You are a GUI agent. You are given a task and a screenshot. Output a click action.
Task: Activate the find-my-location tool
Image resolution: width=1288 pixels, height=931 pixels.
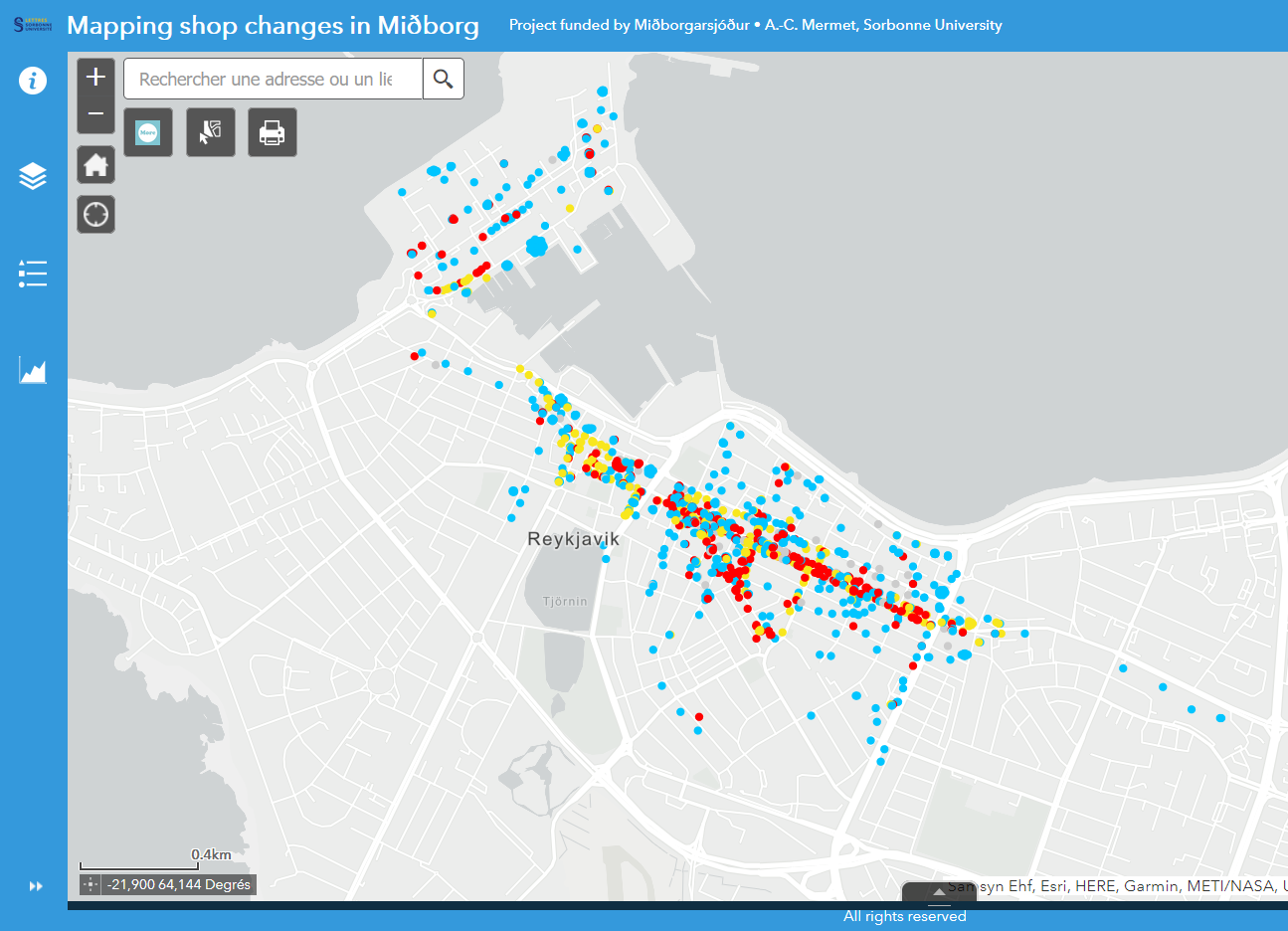(x=95, y=213)
